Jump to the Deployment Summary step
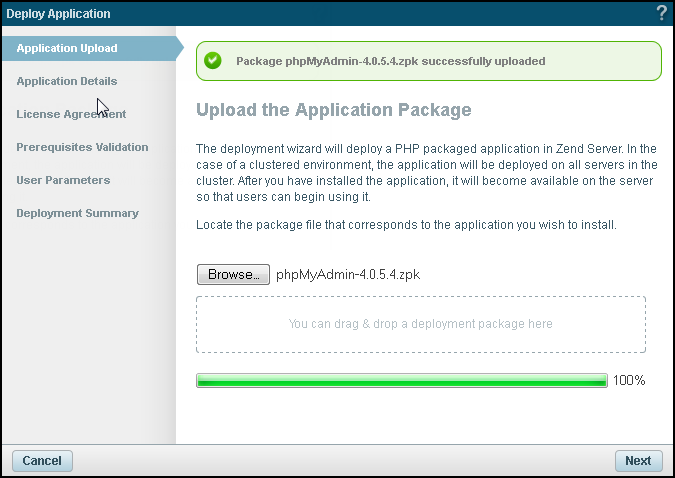Image resolution: width=675 pixels, height=478 pixels. [77, 213]
